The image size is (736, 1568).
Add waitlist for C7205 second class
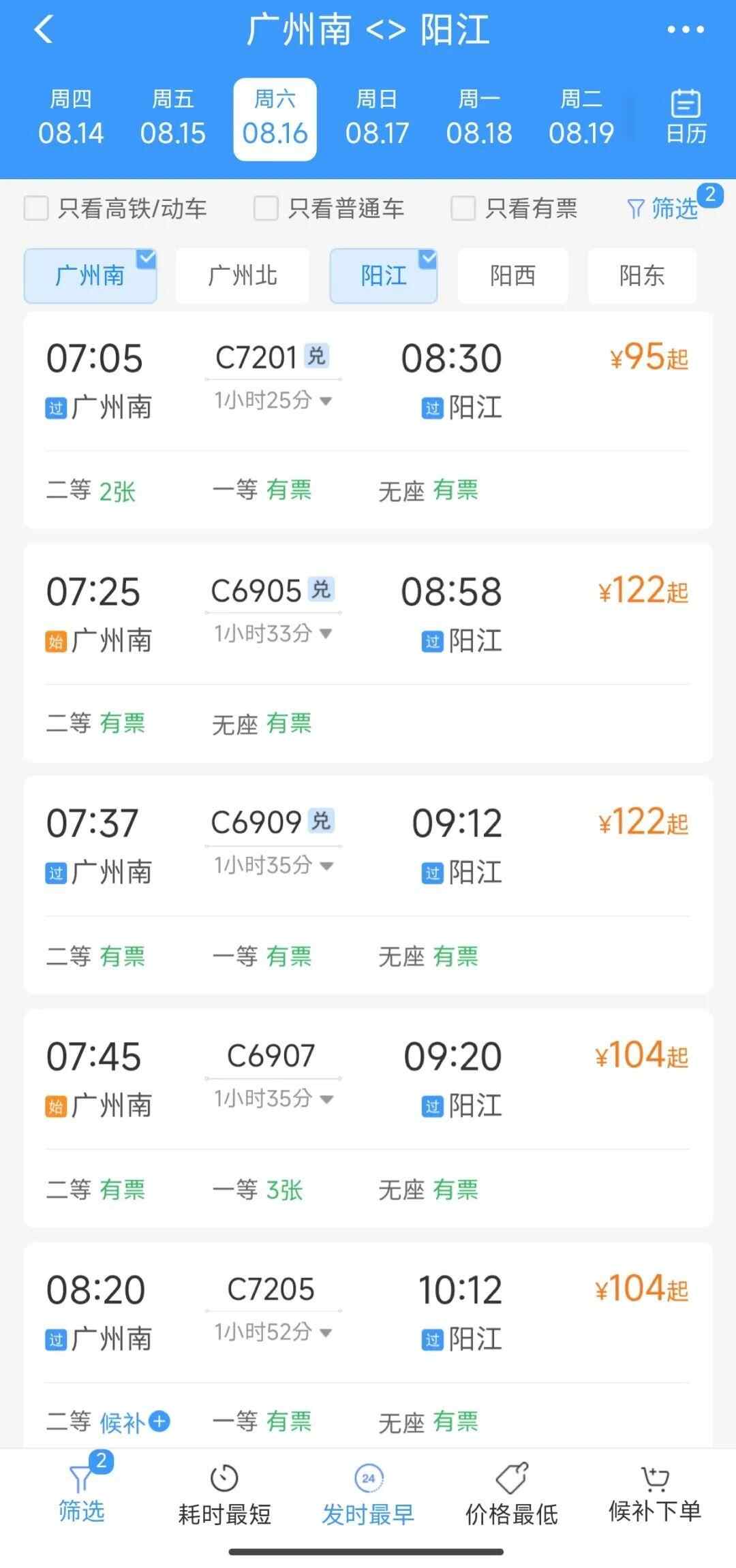tap(159, 1422)
